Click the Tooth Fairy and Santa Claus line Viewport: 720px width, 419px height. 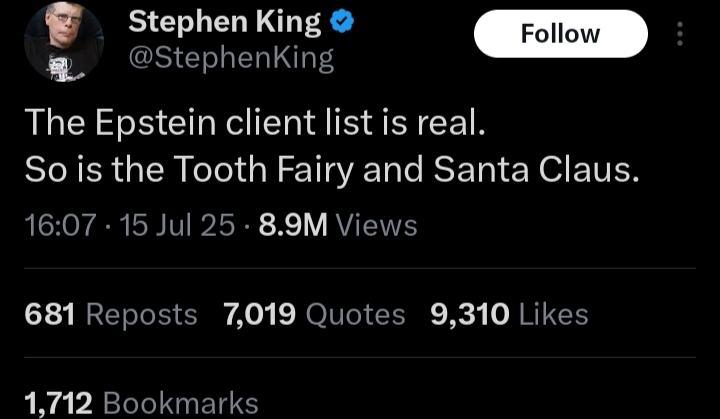332,169
